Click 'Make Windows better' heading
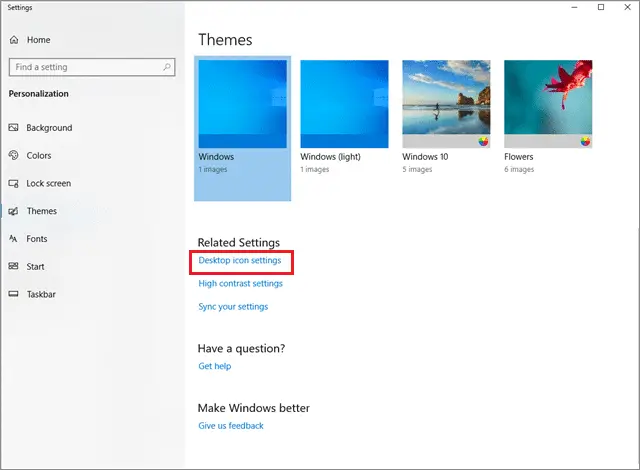The image size is (640, 470). [x=253, y=408]
